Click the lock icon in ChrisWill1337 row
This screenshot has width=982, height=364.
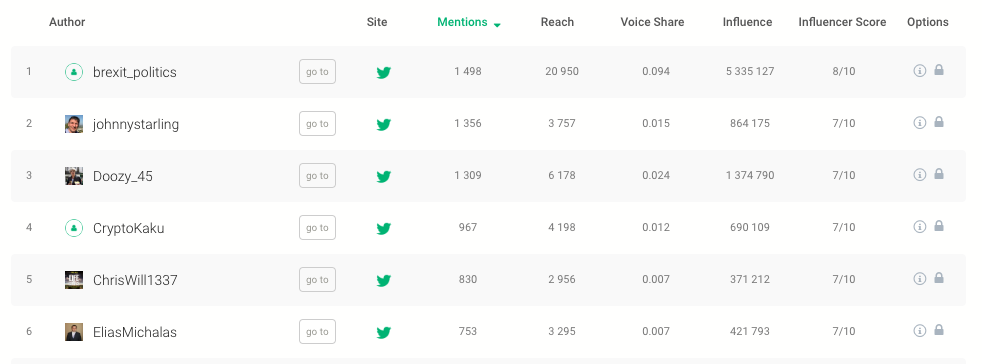coord(939,278)
